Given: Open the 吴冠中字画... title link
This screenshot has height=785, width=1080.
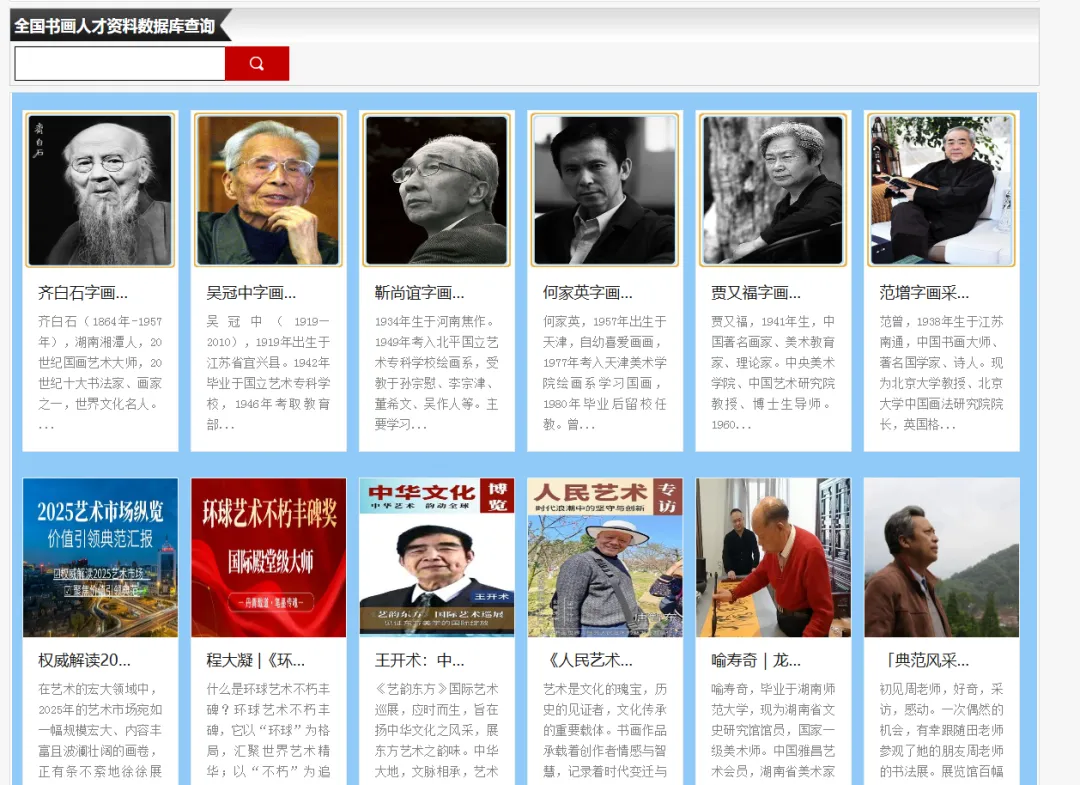Looking at the screenshot, I should (251, 293).
